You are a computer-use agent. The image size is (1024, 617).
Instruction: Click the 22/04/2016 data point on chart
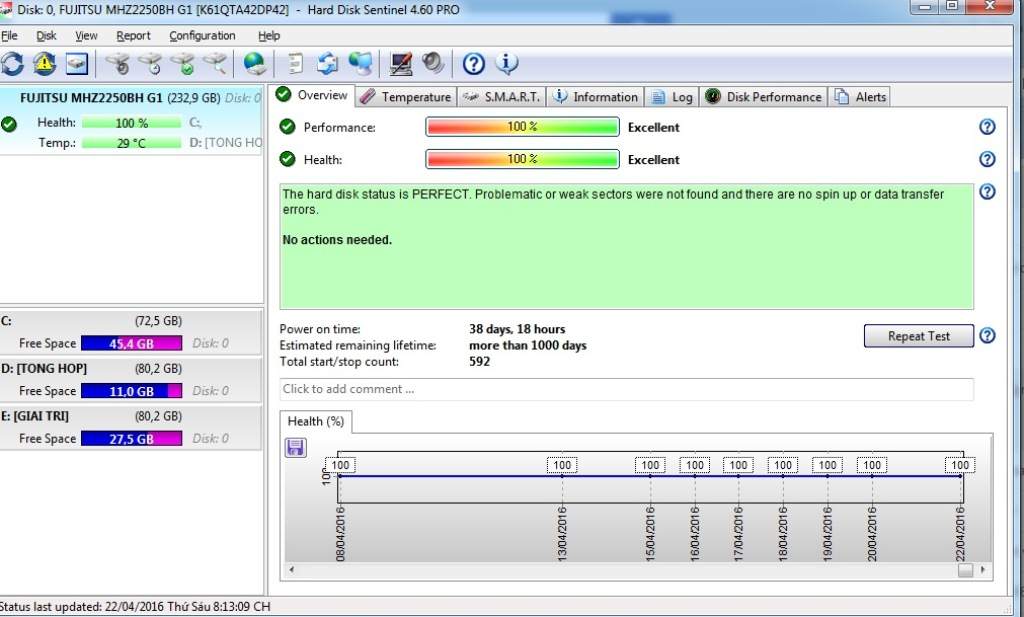(960, 476)
